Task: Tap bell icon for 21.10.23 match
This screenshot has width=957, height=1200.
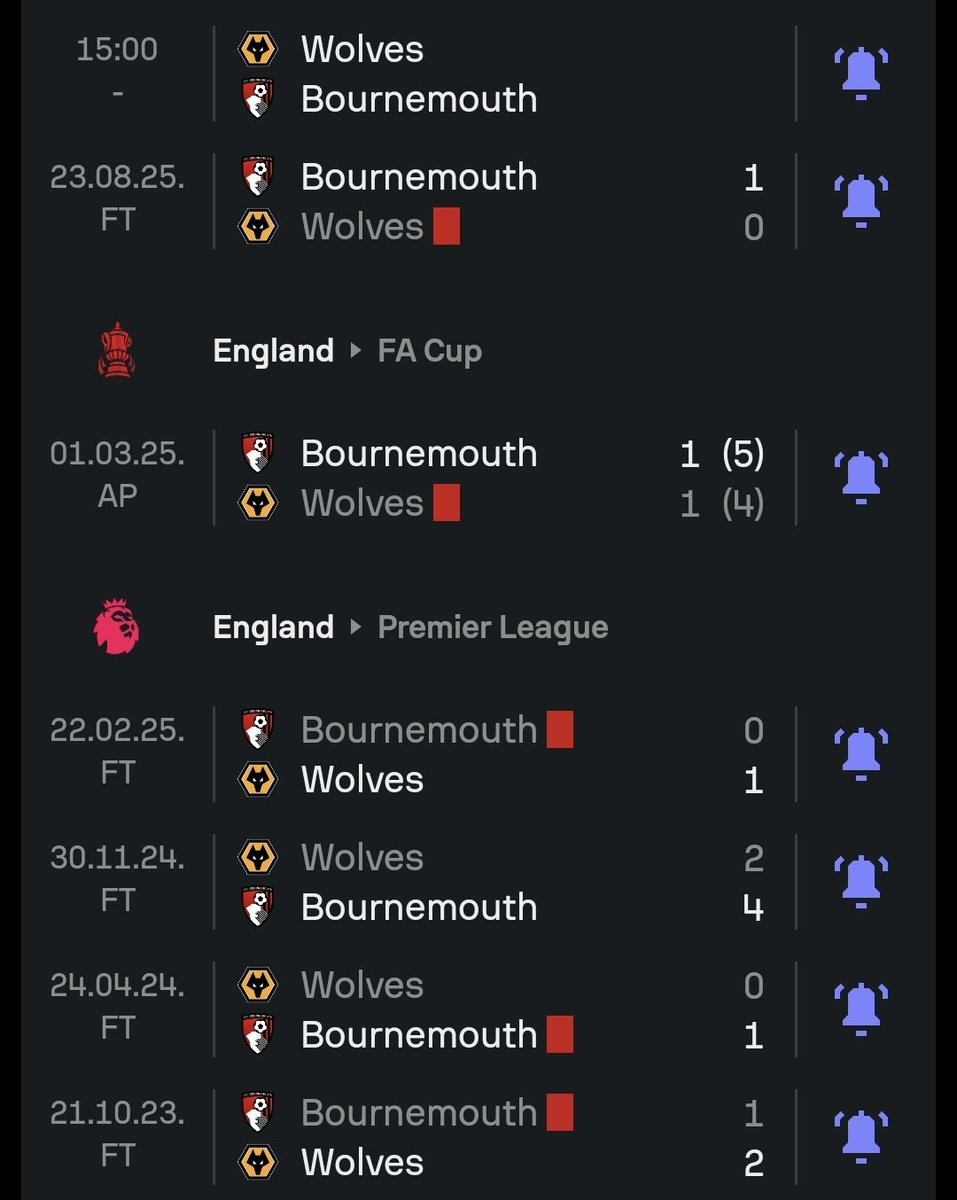Action: (861, 1137)
